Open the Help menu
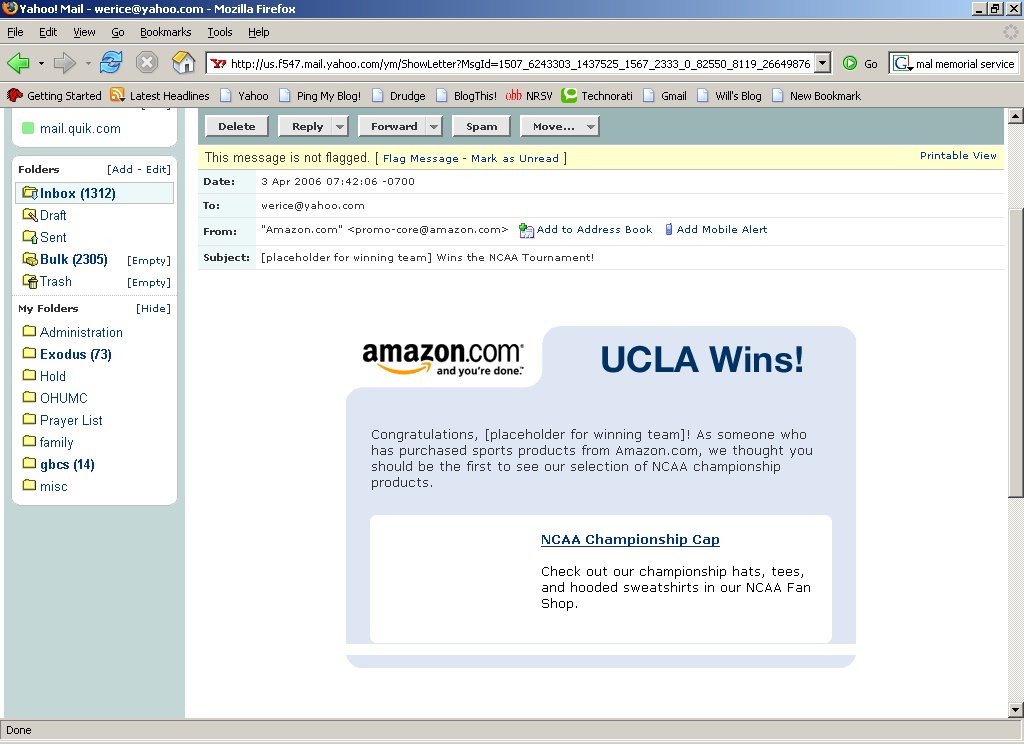The width and height of the screenshot is (1024, 744). coord(259,32)
